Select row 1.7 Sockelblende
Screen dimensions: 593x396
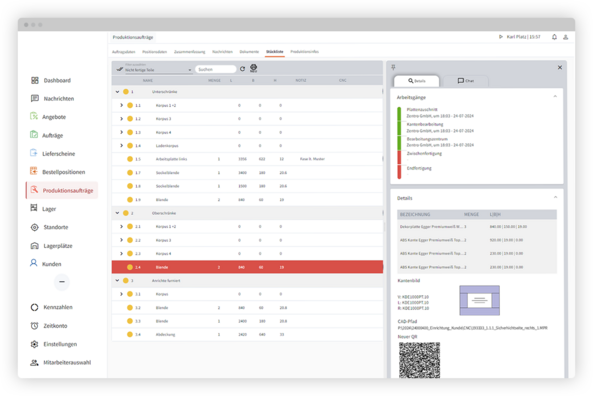247,173
